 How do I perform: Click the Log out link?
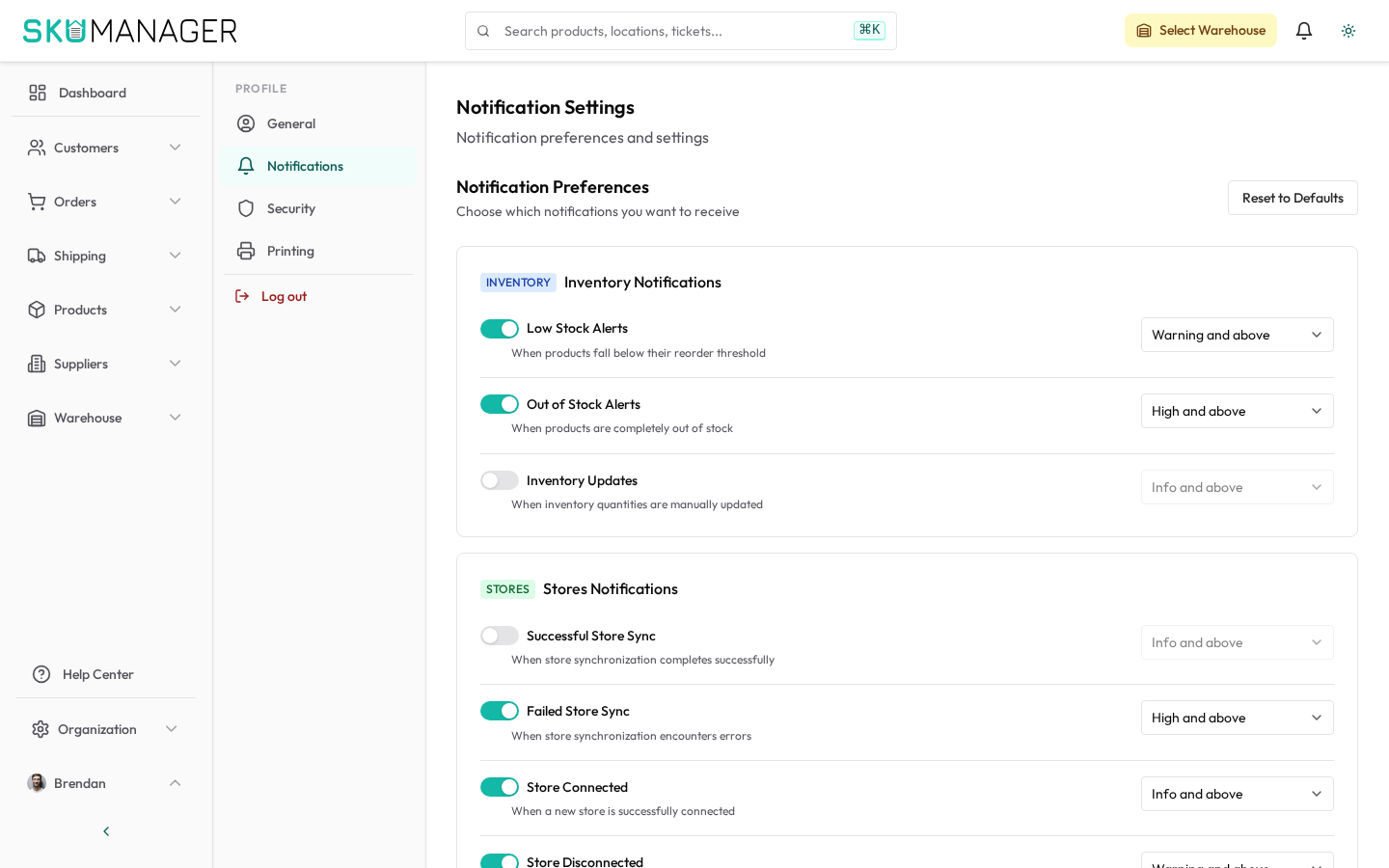click(284, 296)
